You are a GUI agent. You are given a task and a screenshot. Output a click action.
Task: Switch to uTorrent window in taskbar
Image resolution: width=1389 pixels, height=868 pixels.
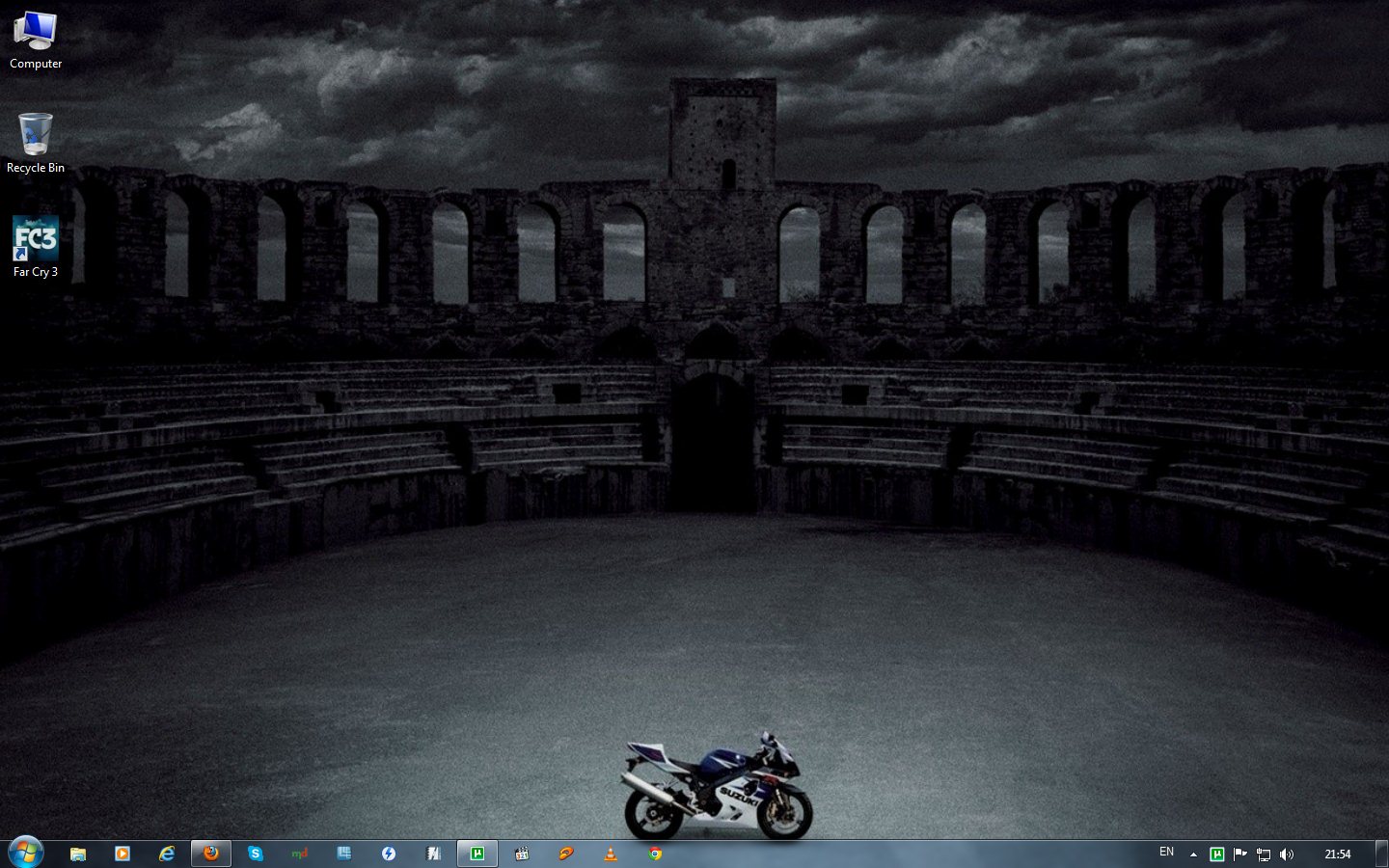click(x=477, y=854)
